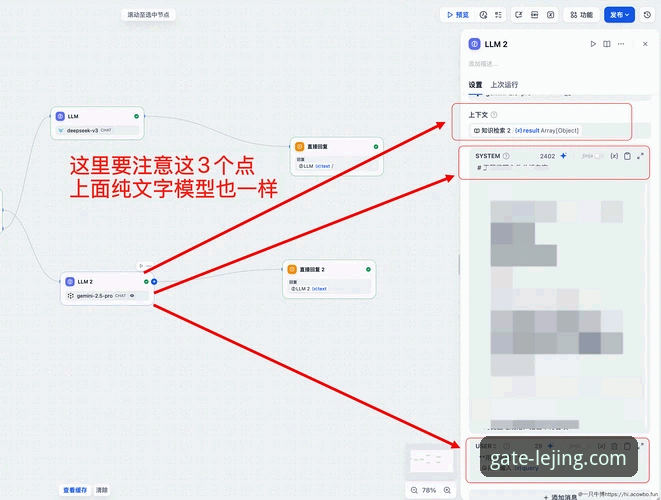Copy the SYSTEM prompt with clipboard icon
Screen dimensions: 661x500
tap(627, 156)
